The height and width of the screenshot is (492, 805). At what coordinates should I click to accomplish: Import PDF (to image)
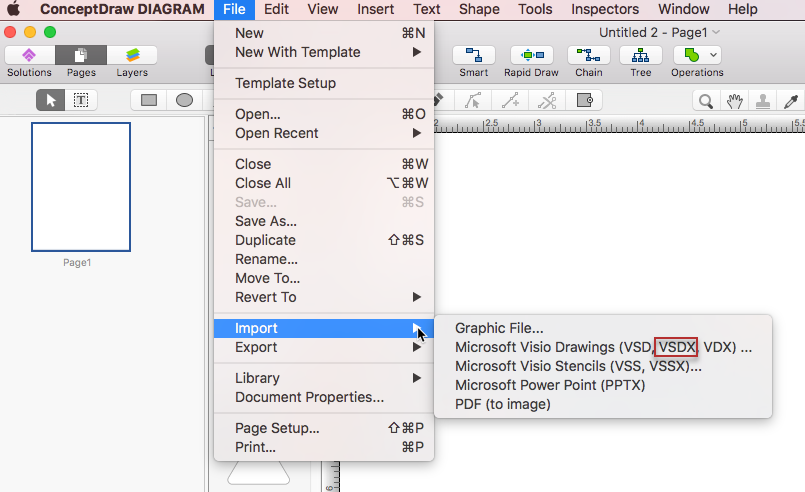603,404
